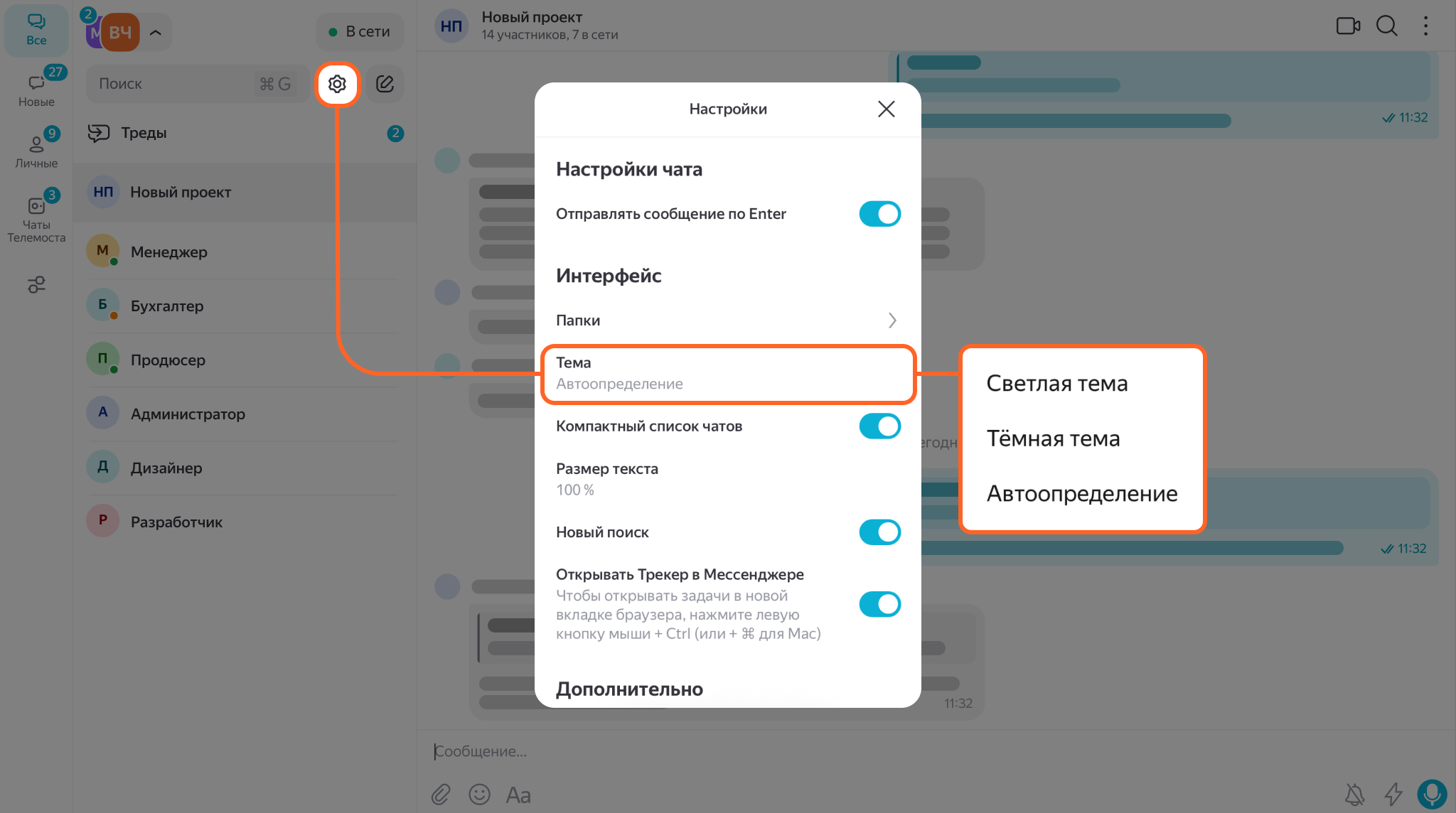This screenshot has height=813, width=1456.
Task: Choose the Light theme option
Action: pyautogui.click(x=1057, y=383)
